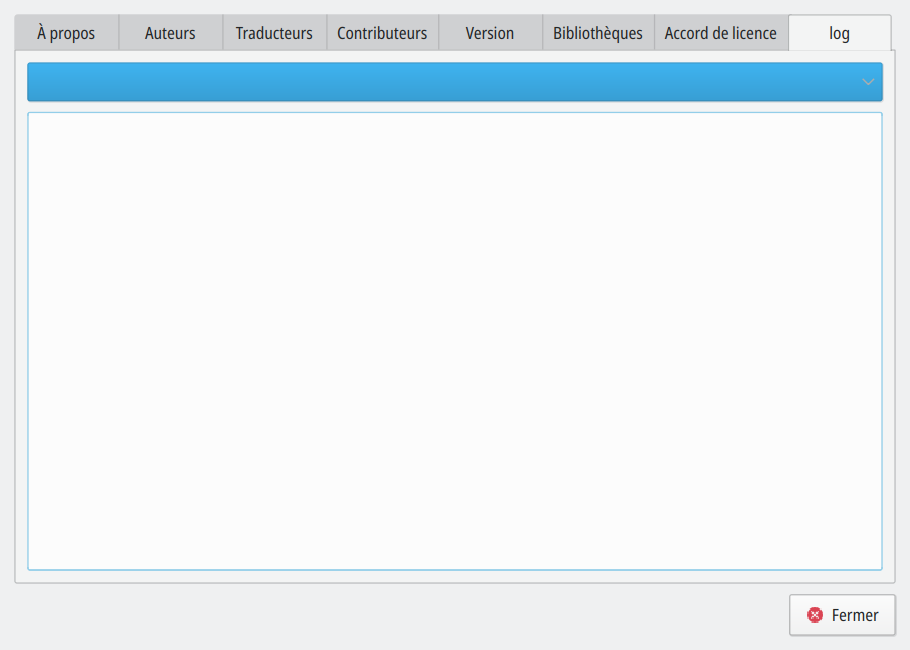Switch to the À propos tab
Viewport: 910px width, 650px height.
click(66, 33)
